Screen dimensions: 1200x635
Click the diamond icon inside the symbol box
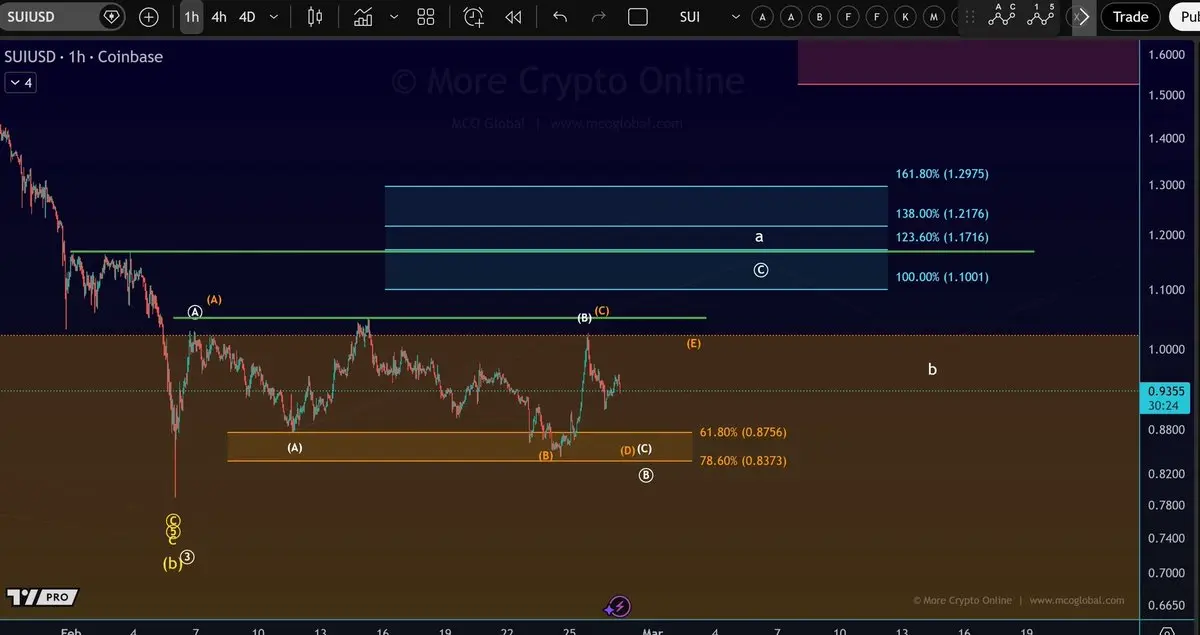pos(110,17)
